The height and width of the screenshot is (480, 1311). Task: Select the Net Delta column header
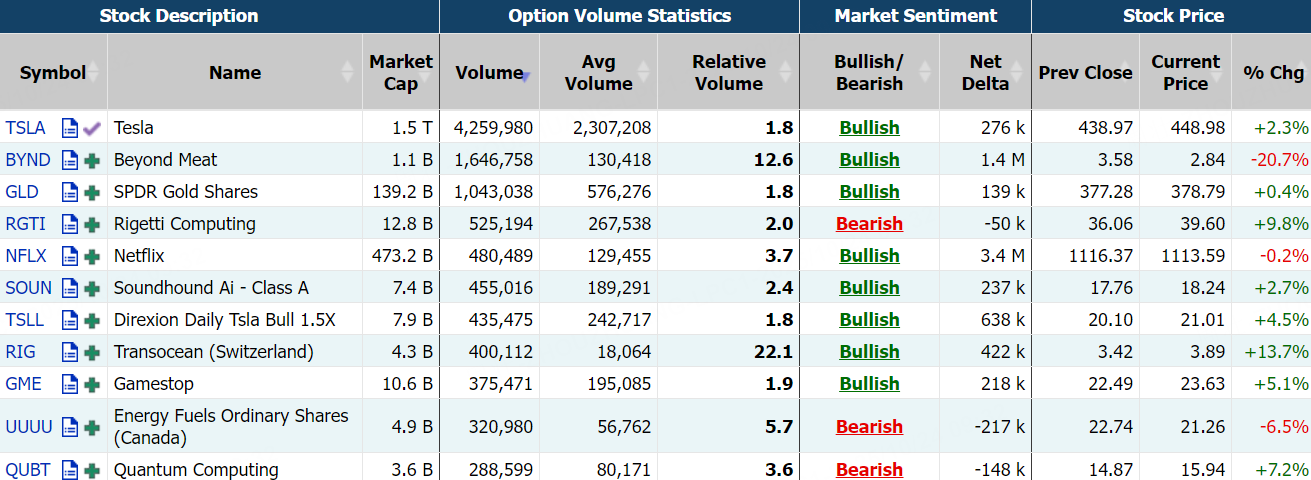point(985,72)
